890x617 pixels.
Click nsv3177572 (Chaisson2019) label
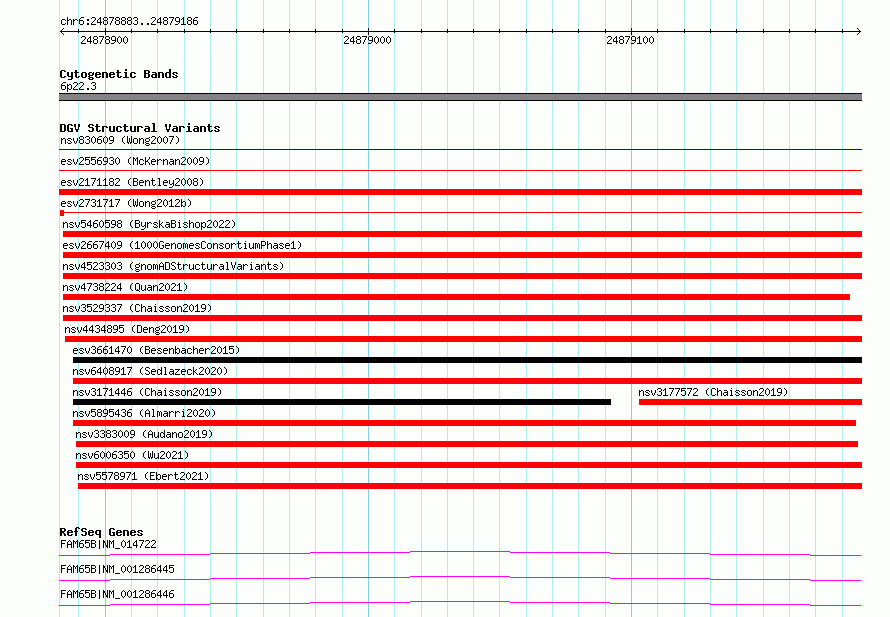pyautogui.click(x=713, y=392)
